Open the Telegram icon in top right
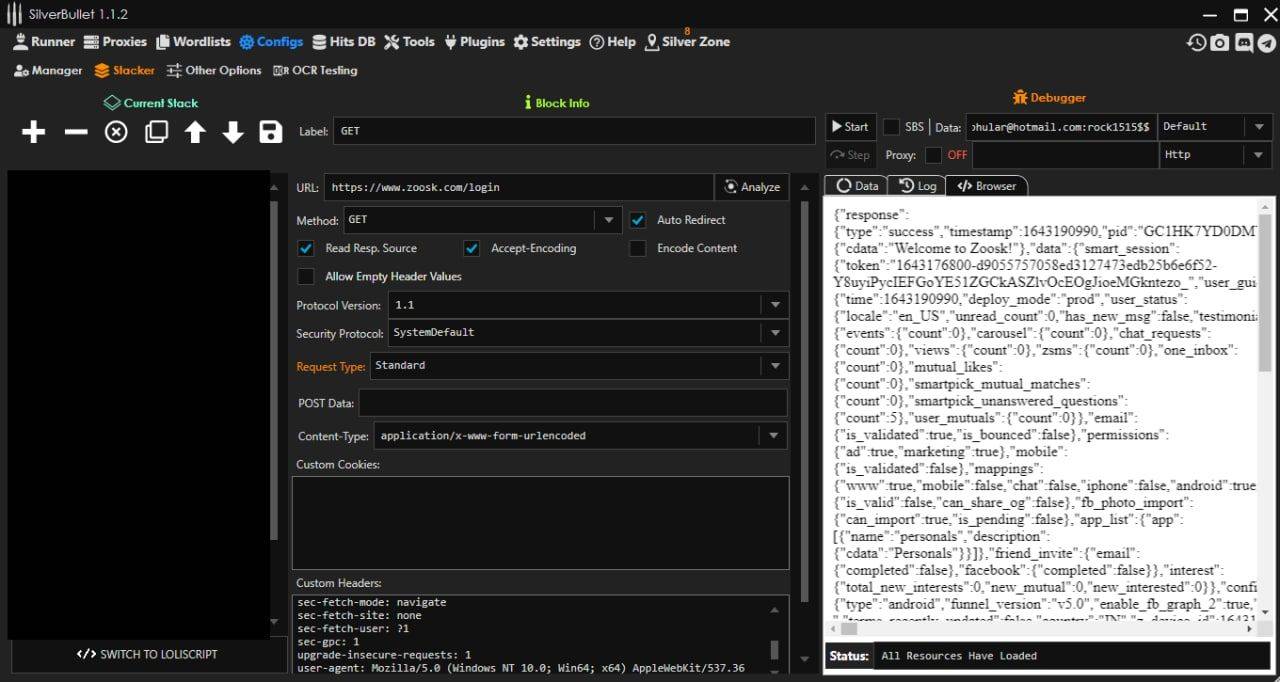 tap(1267, 43)
